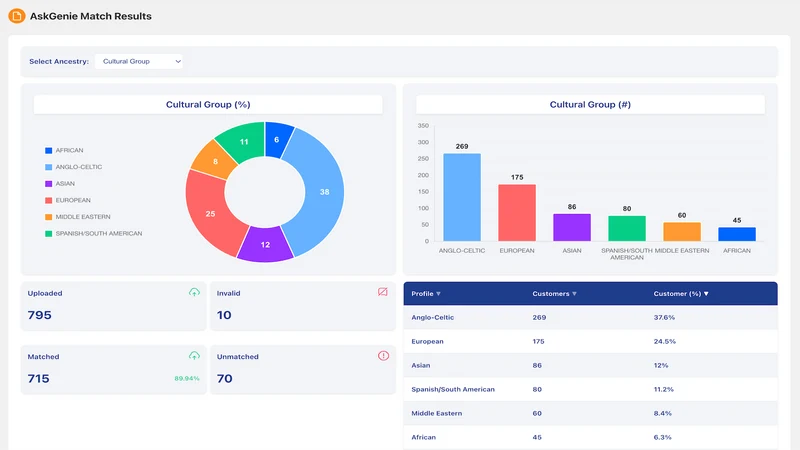Image resolution: width=800 pixels, height=450 pixels.
Task: Select the Asian table row name
Action: coord(421,365)
